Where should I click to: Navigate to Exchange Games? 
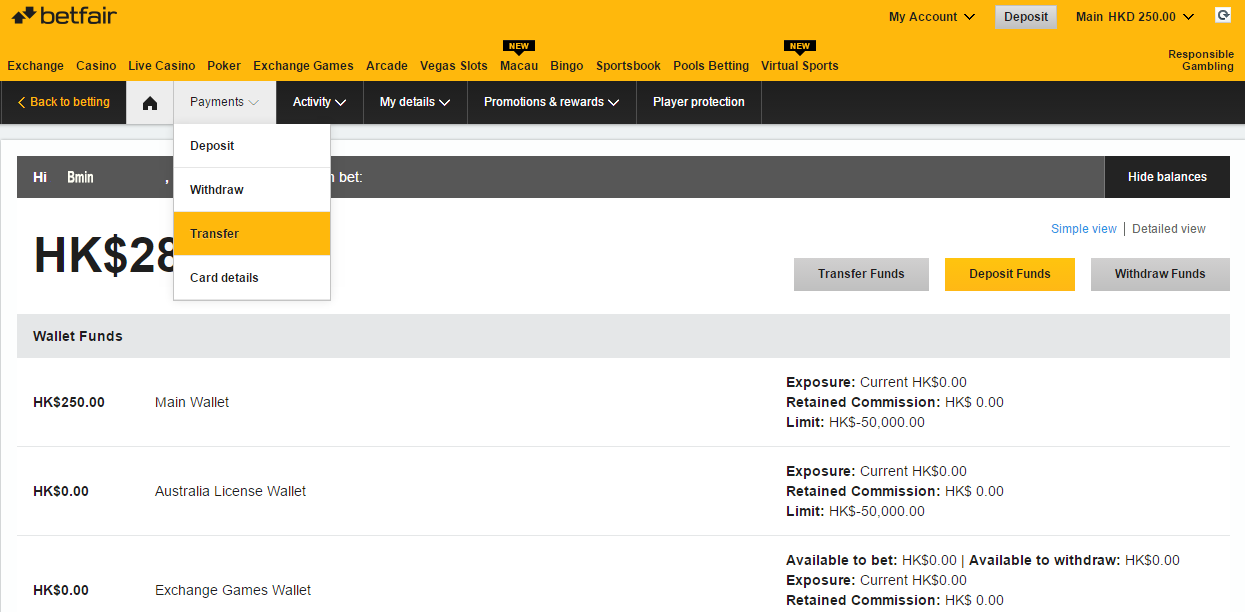303,66
